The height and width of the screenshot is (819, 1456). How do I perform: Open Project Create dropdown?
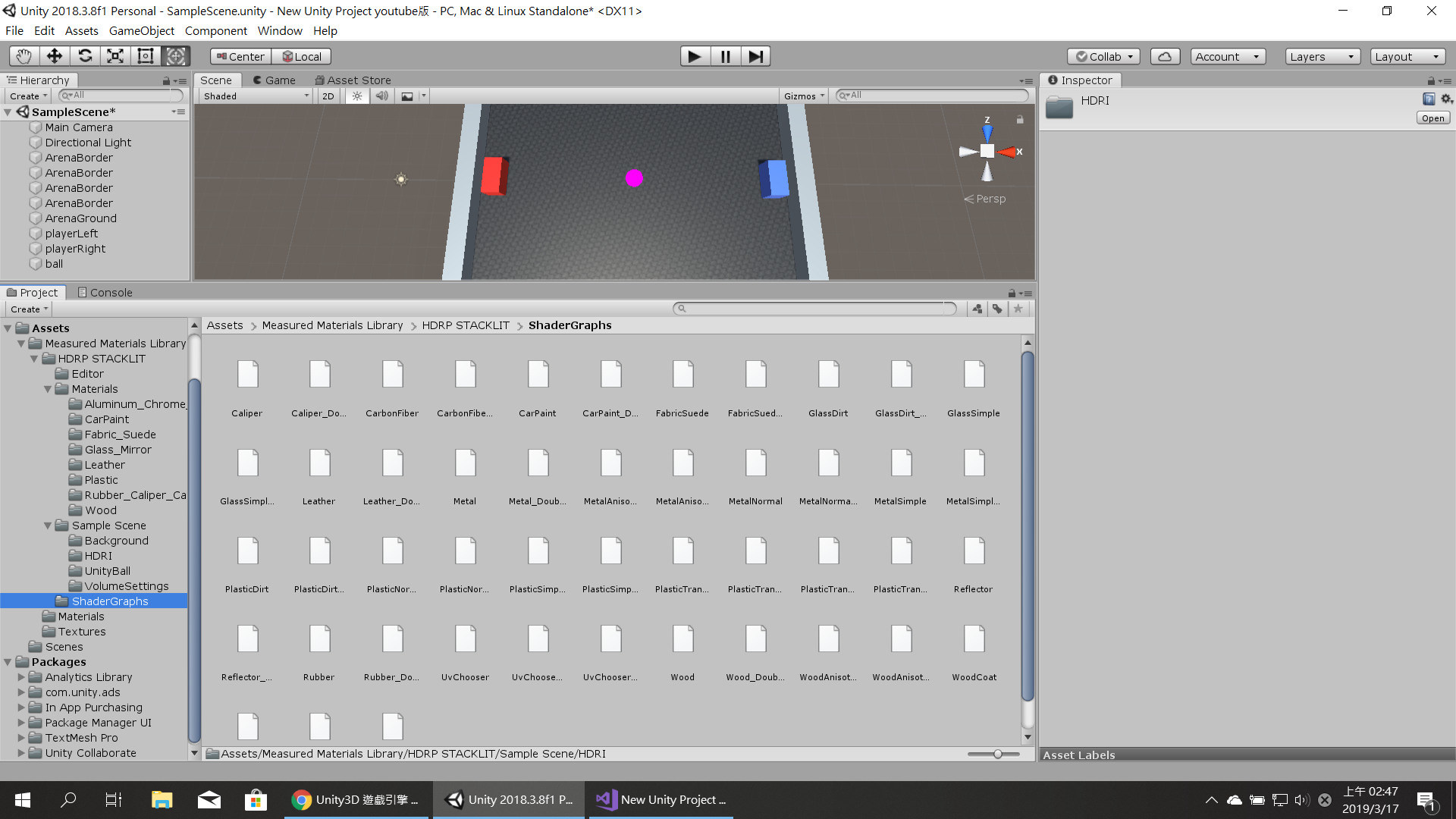(30, 309)
